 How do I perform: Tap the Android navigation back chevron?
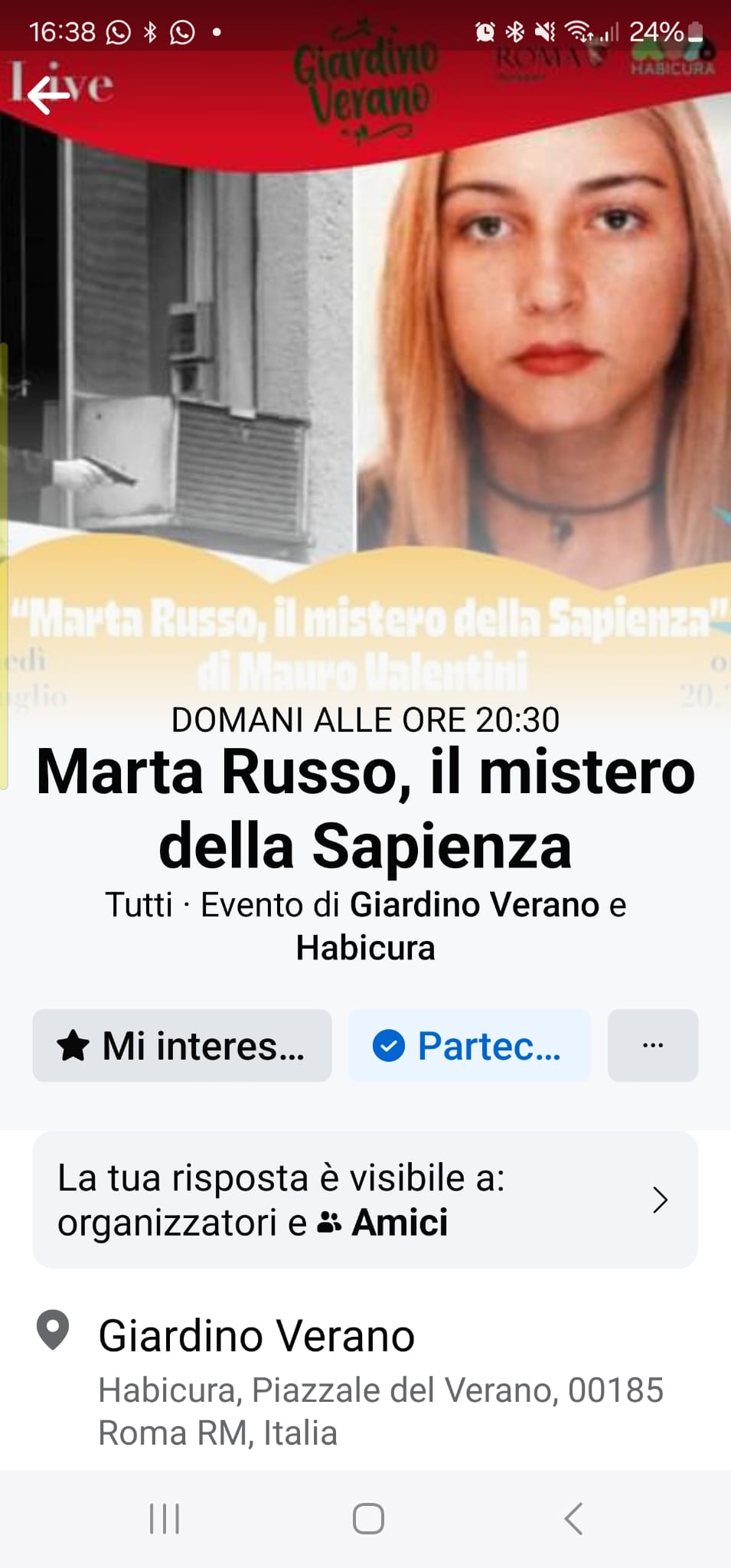coord(573,1518)
